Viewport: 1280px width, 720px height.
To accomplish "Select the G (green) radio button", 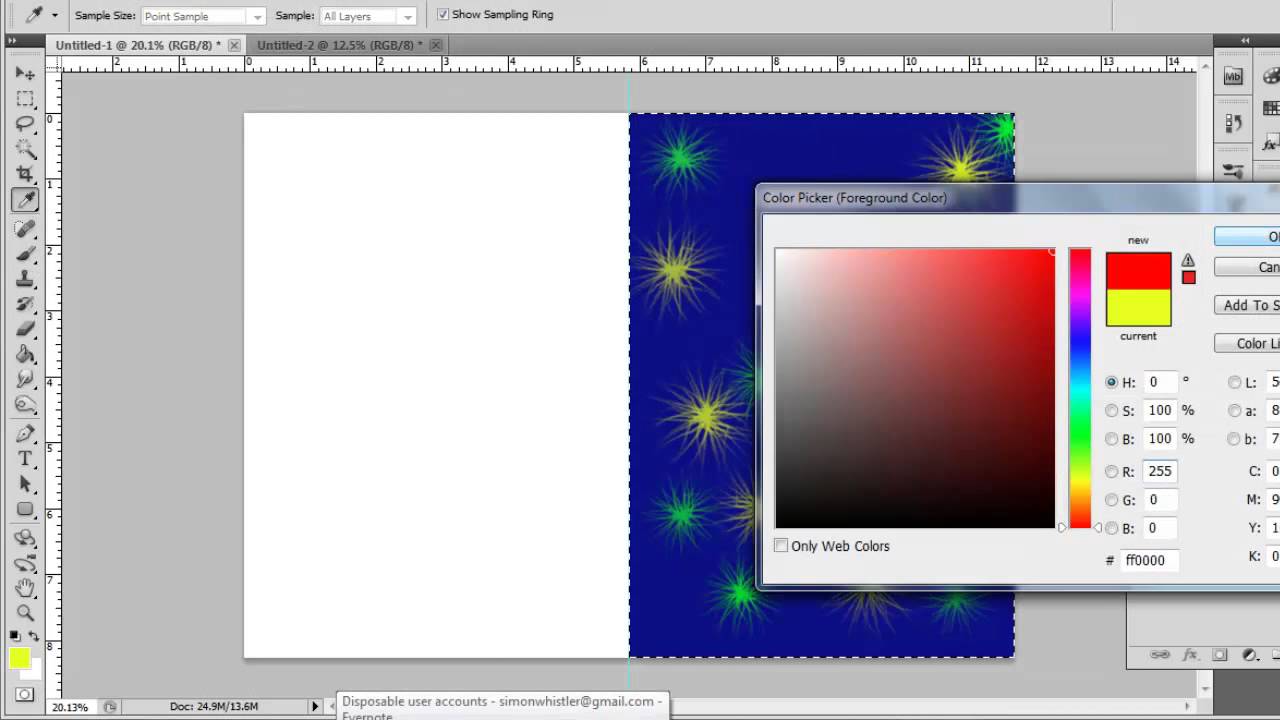I will (x=1111, y=499).
